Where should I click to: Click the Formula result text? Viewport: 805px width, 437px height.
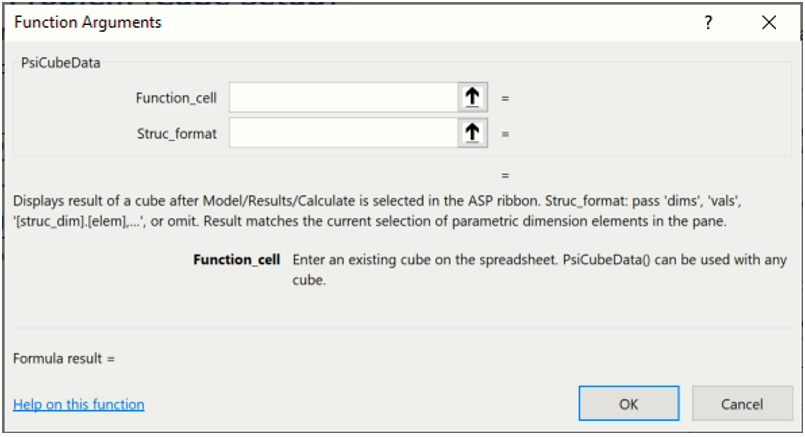point(64,357)
